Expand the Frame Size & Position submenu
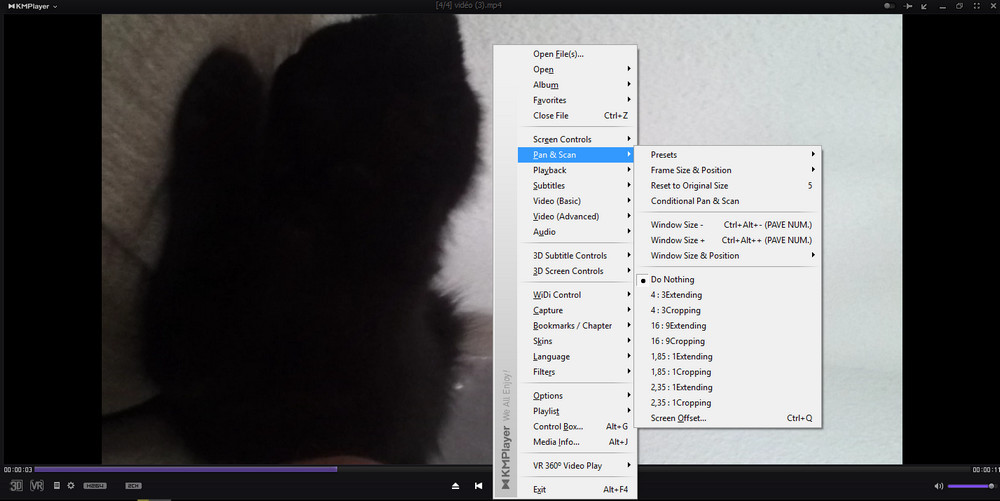Screen dimensions: 1000x501 pos(728,170)
